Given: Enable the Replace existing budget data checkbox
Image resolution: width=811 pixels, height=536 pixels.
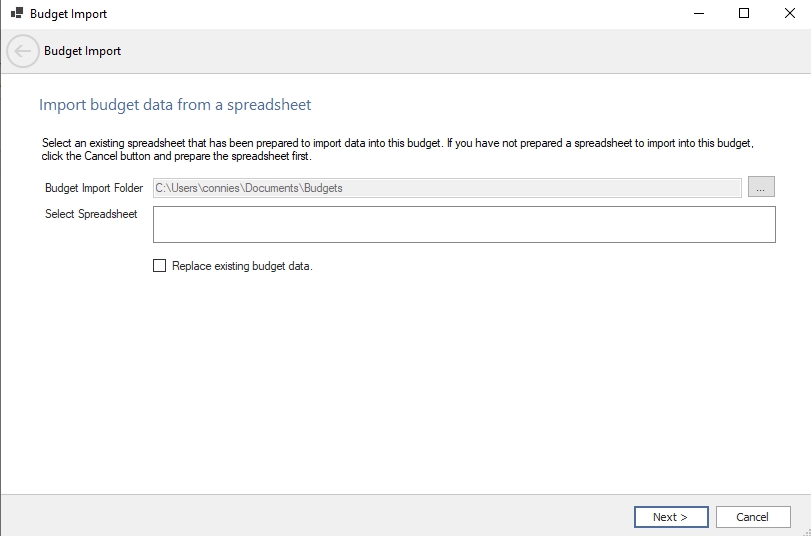Looking at the screenshot, I should 159,266.
